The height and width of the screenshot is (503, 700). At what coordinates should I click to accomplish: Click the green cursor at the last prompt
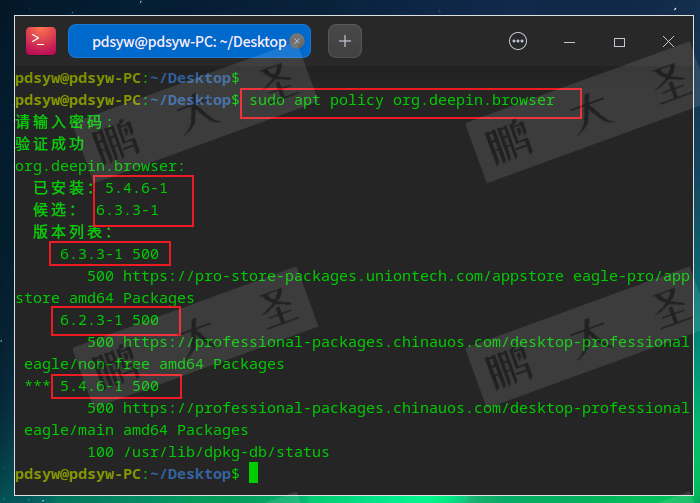pyautogui.click(x=253, y=473)
